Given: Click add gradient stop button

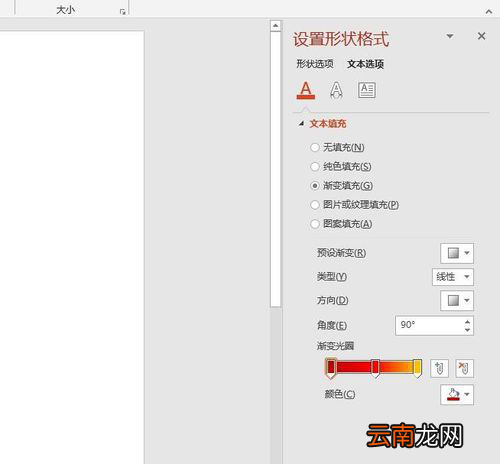Looking at the screenshot, I should click(439, 368).
